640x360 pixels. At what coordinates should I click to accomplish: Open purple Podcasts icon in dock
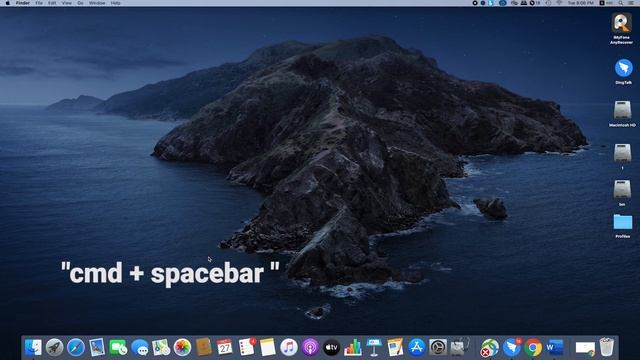[x=310, y=348]
